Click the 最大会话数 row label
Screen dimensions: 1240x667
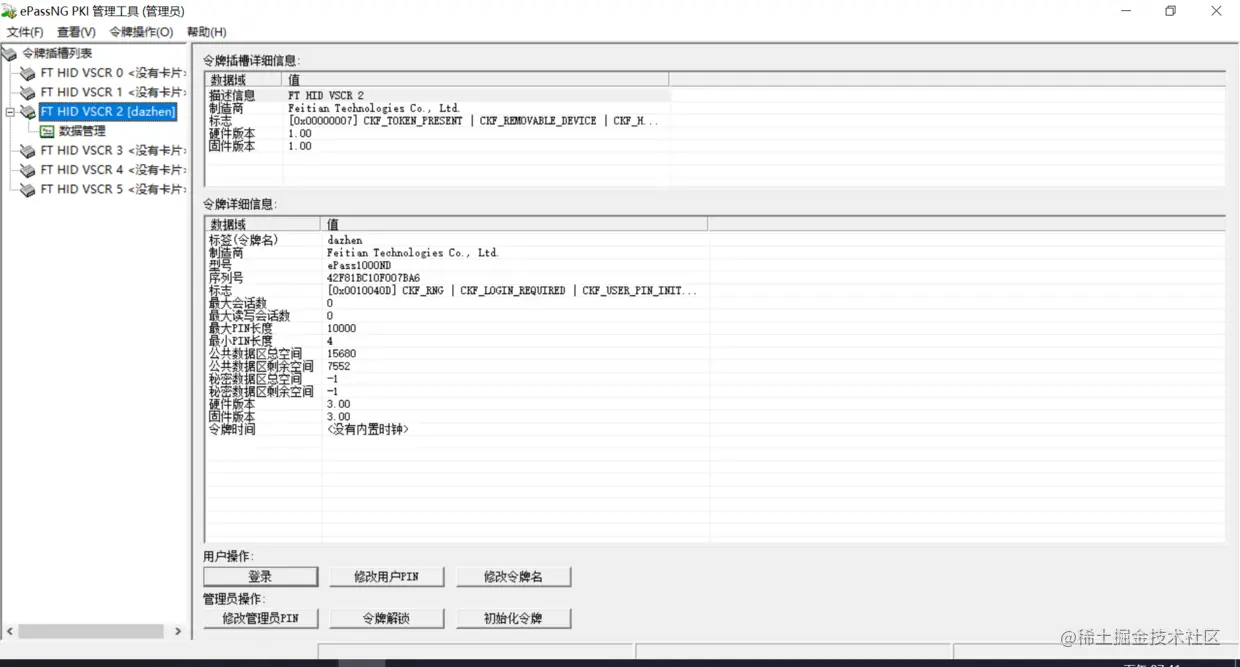click(237, 303)
